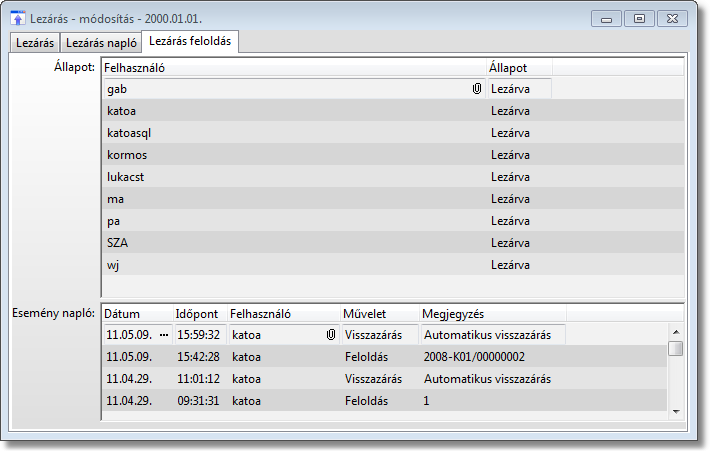
Task: Maximize the Lezárás window
Action: (x=639, y=19)
